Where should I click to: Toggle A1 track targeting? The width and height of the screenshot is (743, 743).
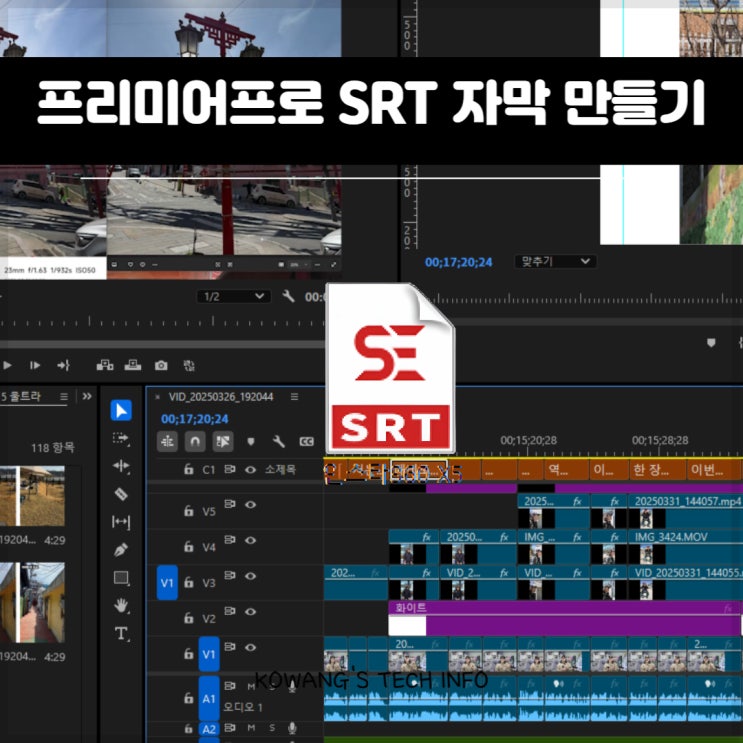(209, 698)
